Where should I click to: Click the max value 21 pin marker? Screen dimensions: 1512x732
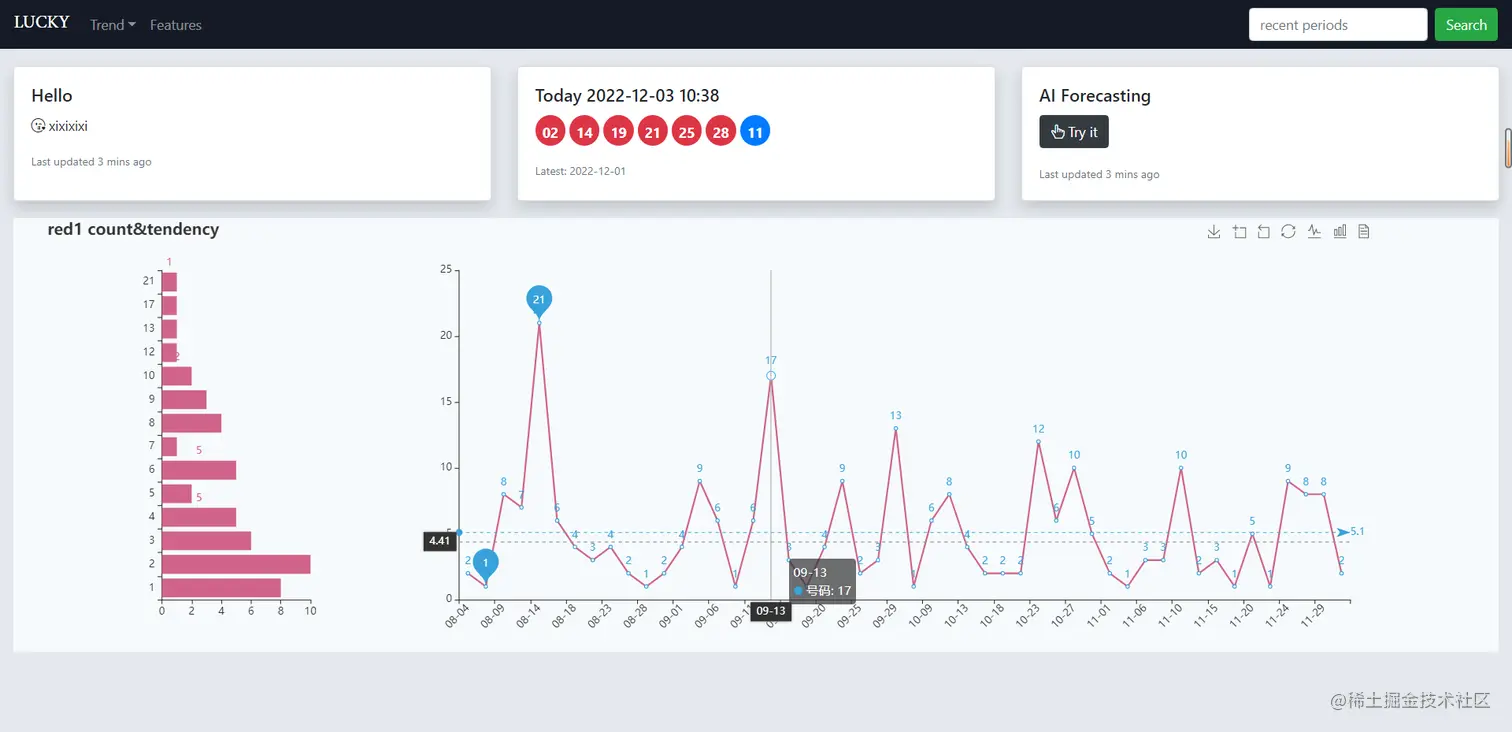[539, 300]
